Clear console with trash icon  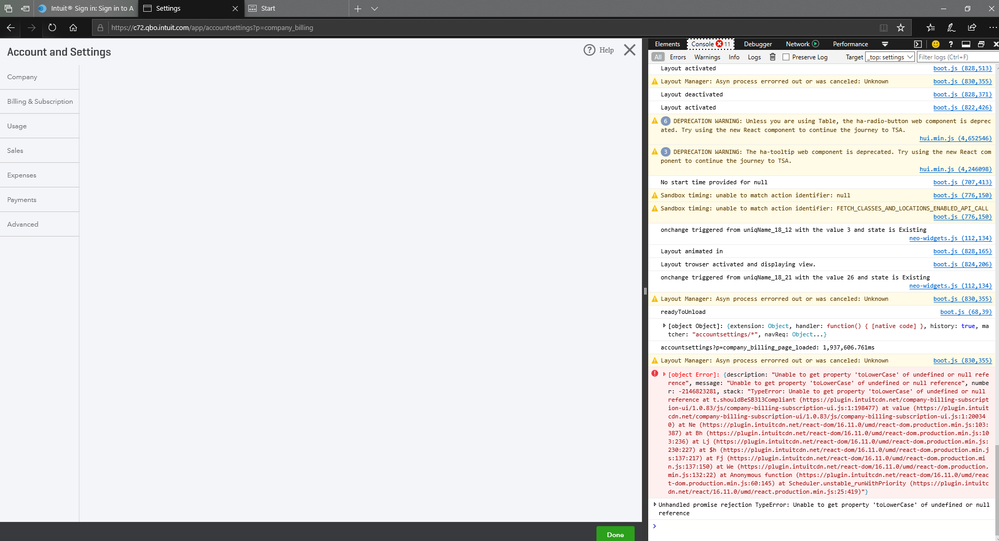(772, 57)
